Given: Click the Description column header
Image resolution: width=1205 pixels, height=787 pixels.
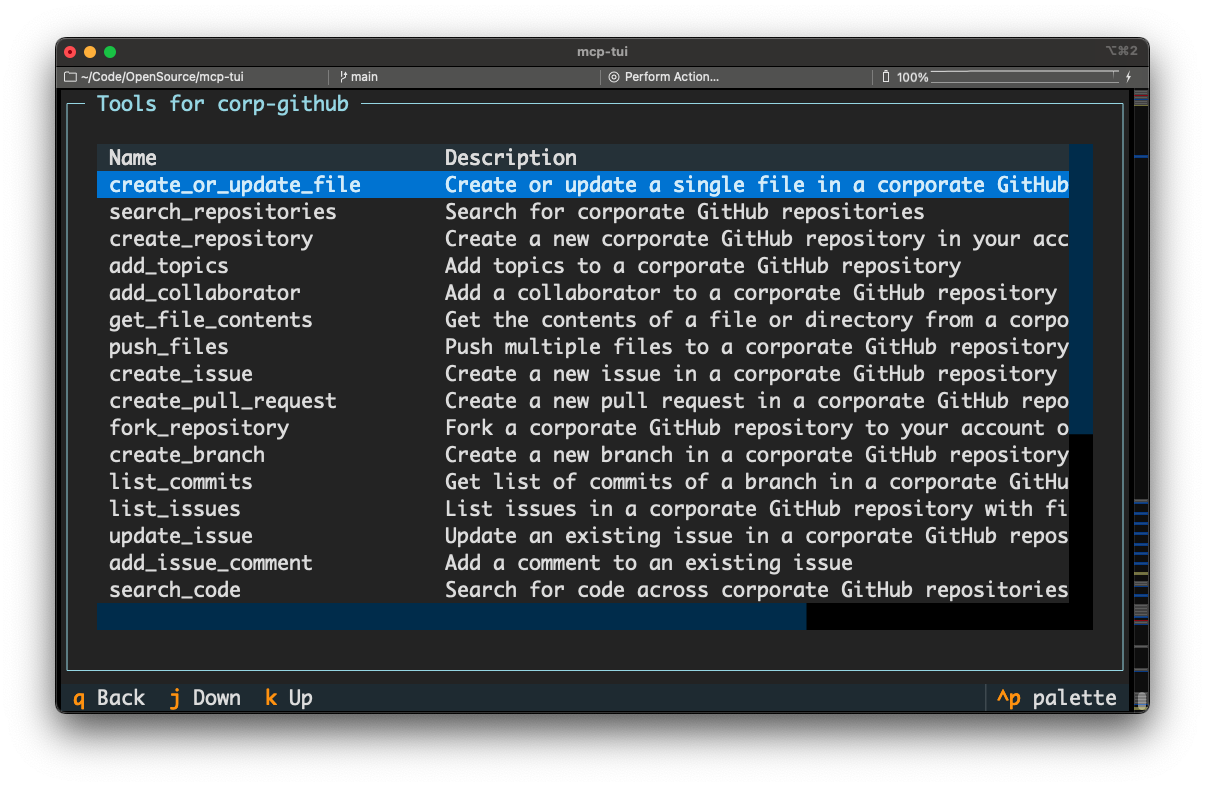Looking at the screenshot, I should [x=510, y=157].
